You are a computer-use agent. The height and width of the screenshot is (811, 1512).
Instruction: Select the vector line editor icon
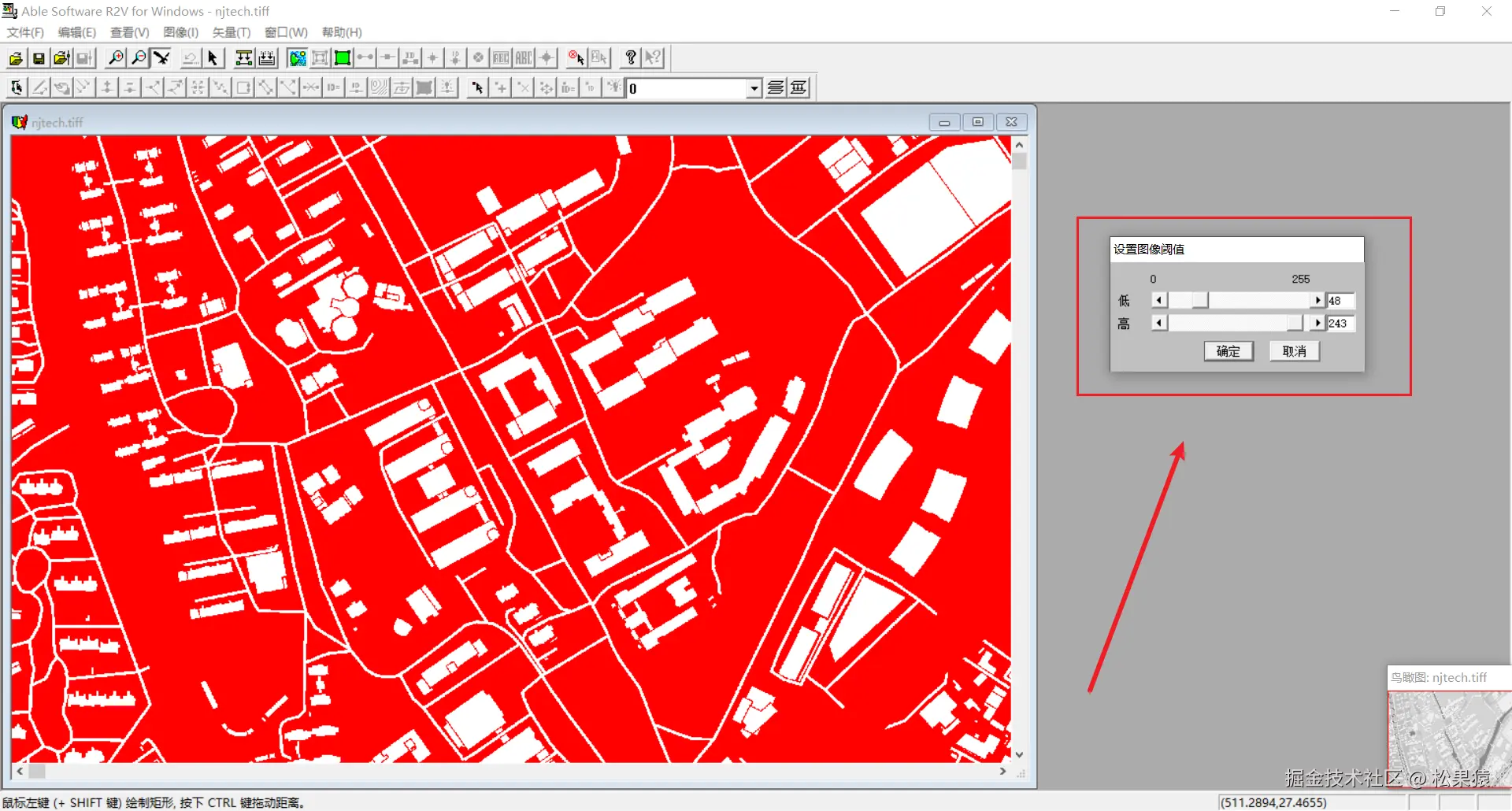[17, 87]
